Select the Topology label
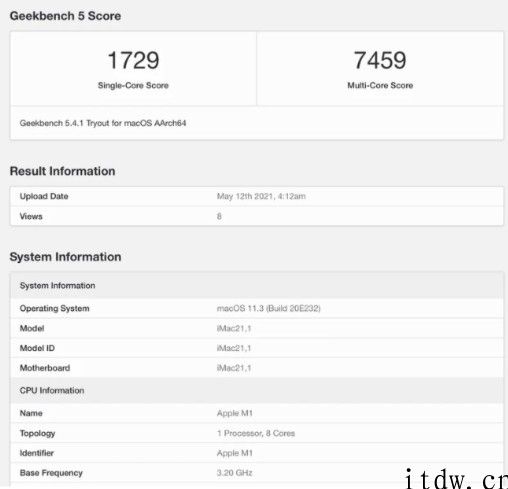Image resolution: width=508 pixels, height=489 pixels. (x=38, y=433)
